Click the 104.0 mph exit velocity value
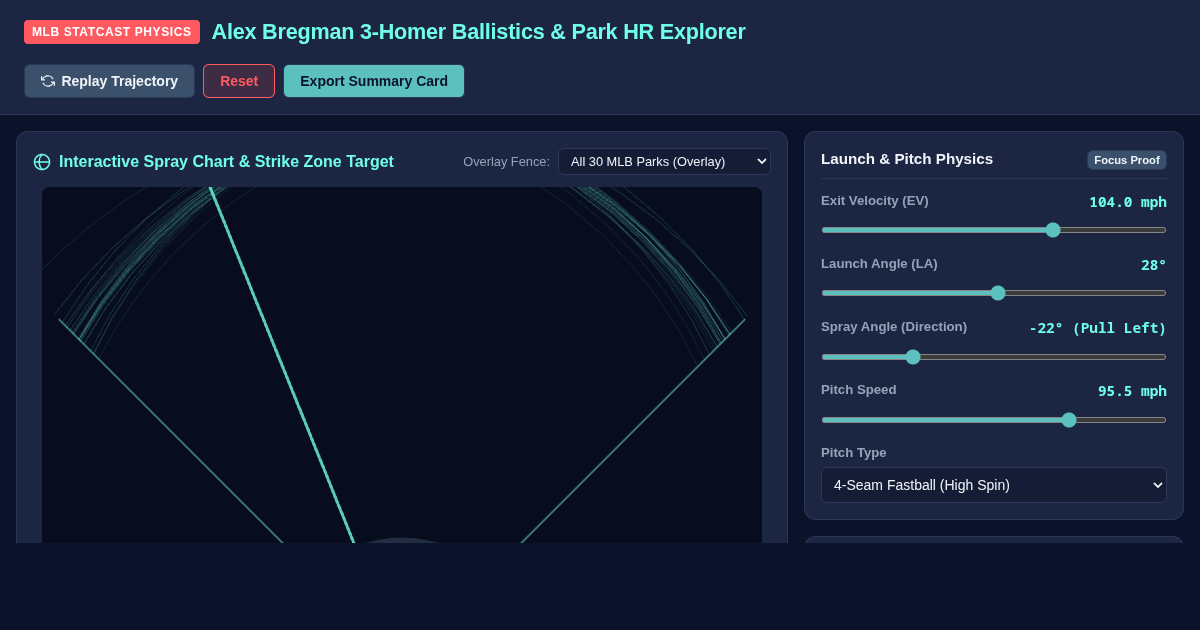Screen dimensions: 1200x630 1128,202
